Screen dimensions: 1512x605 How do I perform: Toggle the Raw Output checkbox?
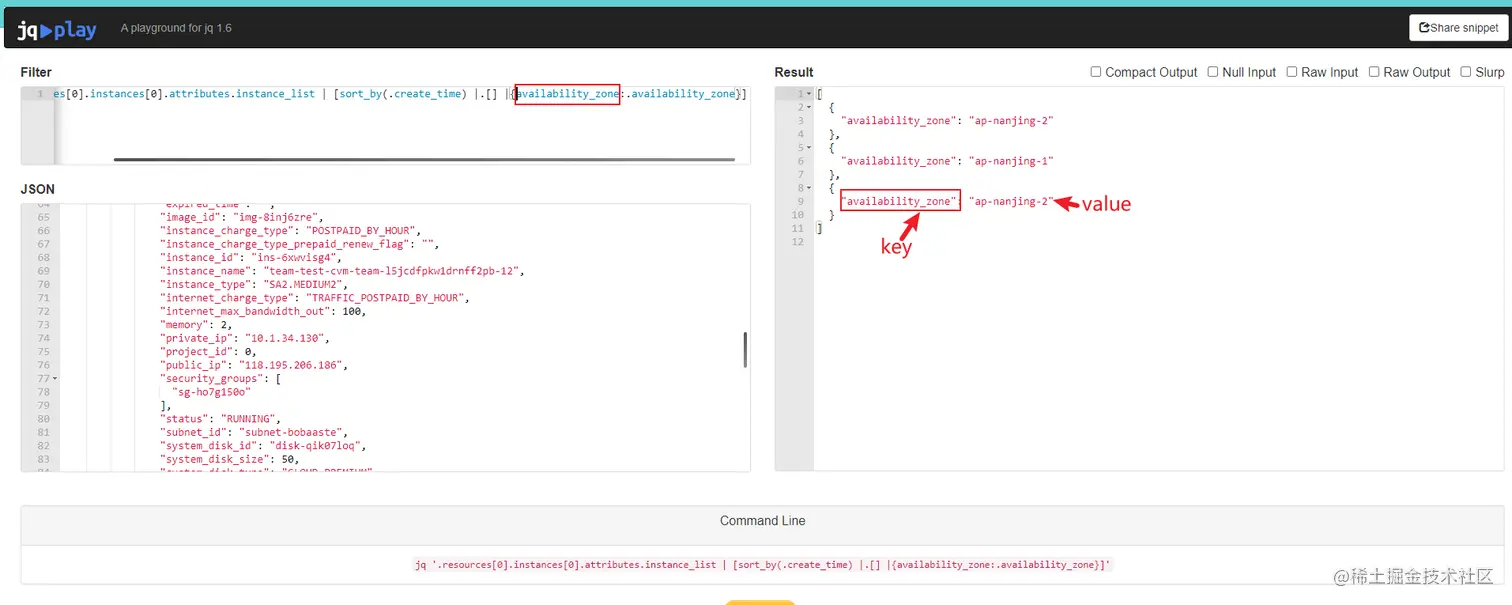[x=1374, y=72]
